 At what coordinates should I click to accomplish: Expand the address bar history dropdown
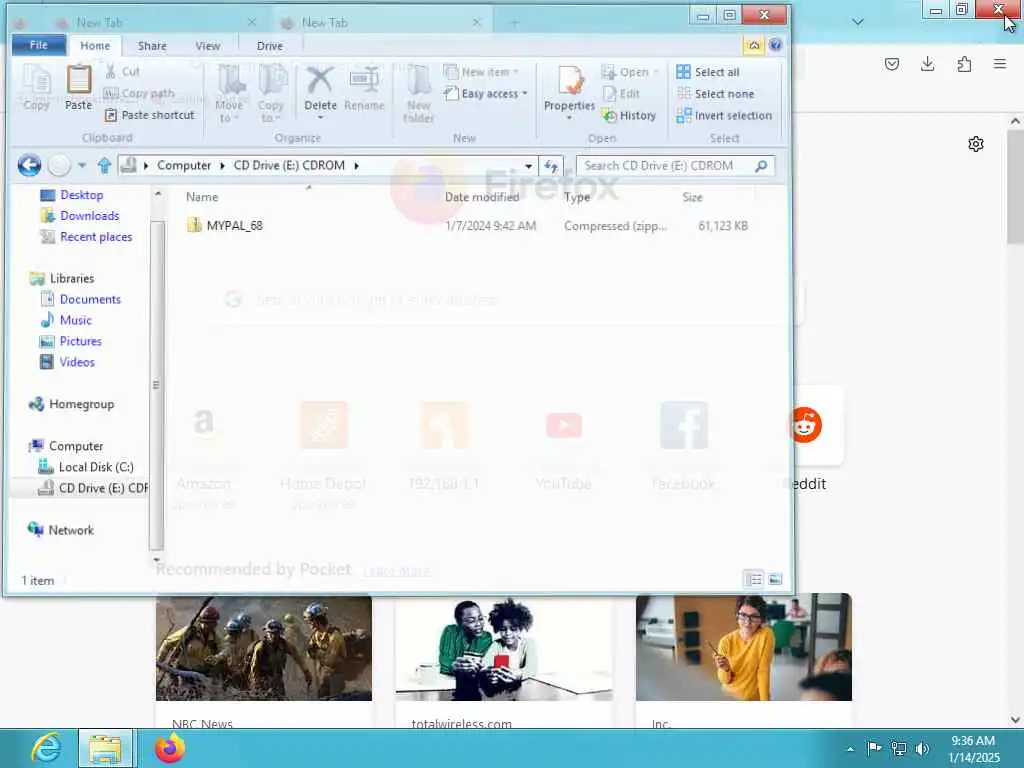pos(528,166)
